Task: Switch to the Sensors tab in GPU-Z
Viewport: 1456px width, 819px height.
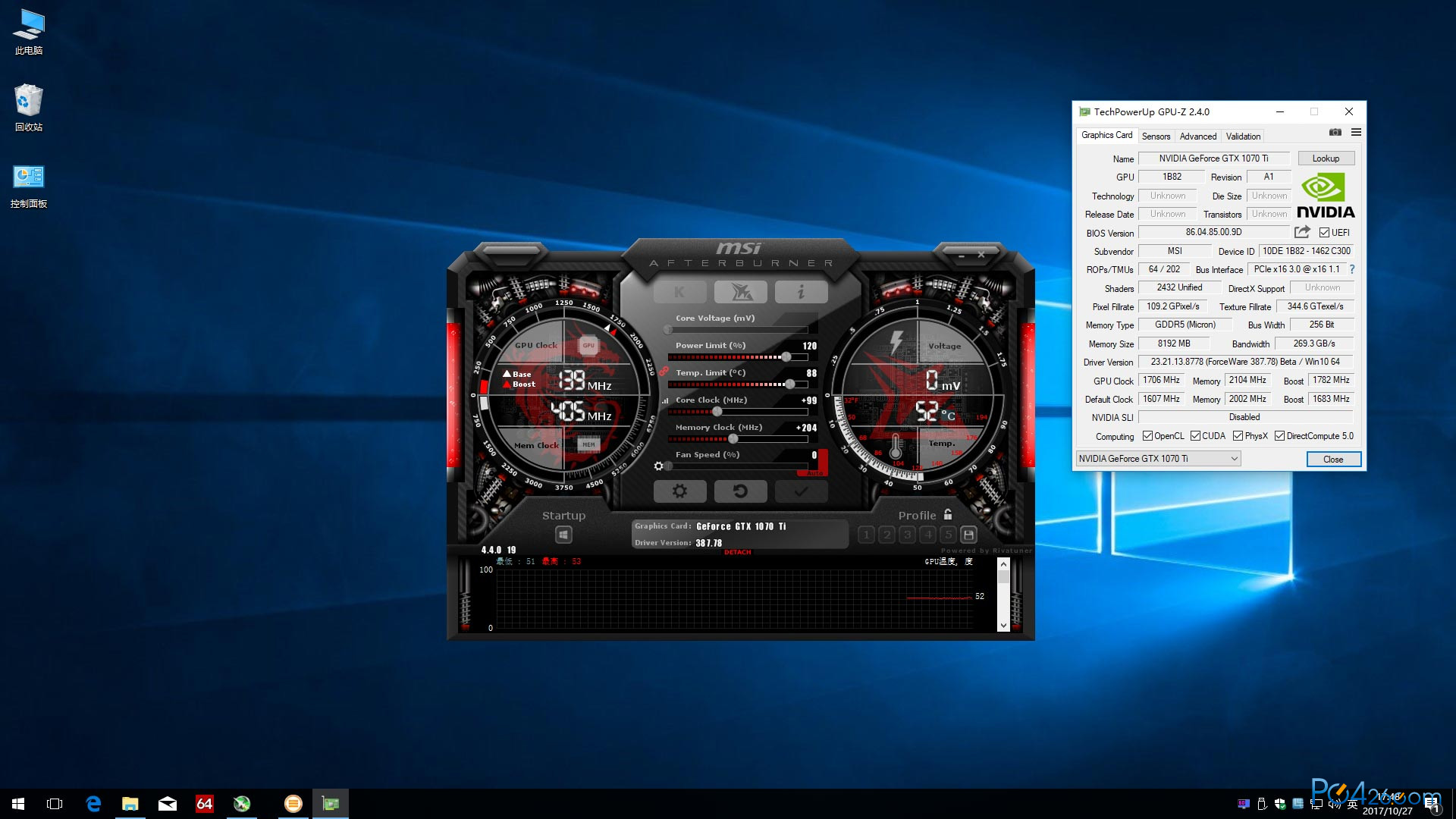Action: [1156, 136]
